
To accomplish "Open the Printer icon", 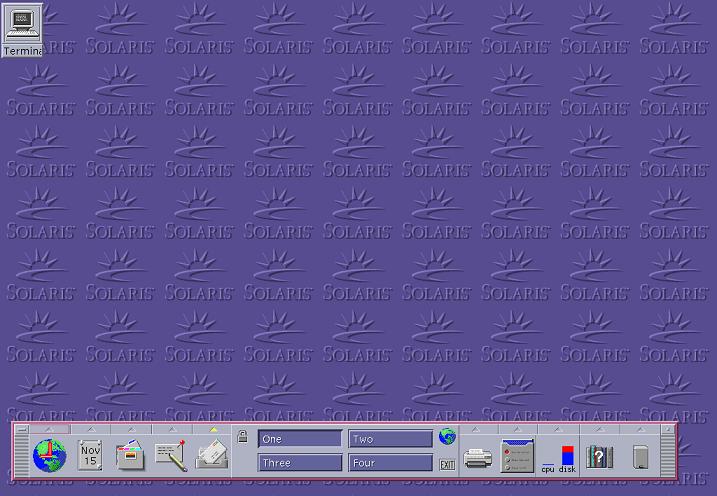I will click(478, 458).
